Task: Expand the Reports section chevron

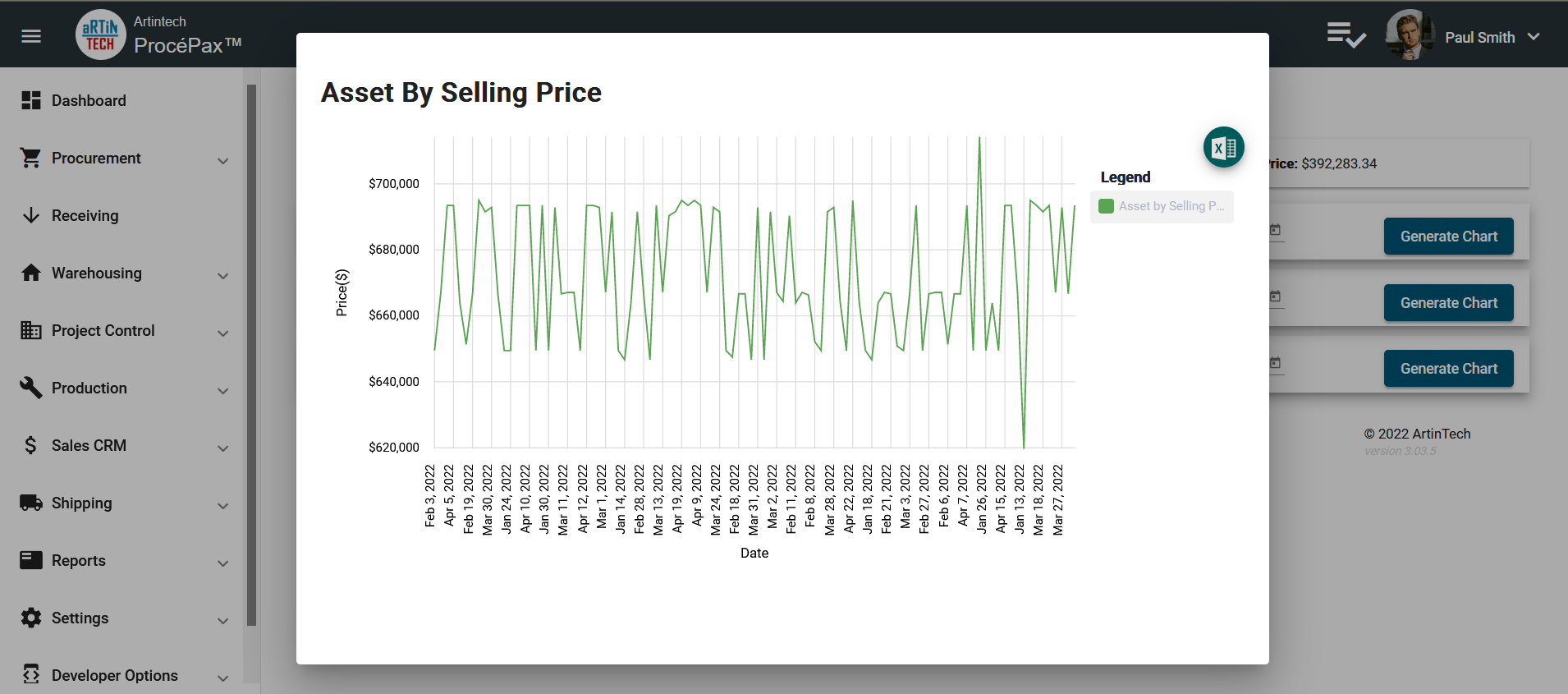Action: click(x=223, y=563)
